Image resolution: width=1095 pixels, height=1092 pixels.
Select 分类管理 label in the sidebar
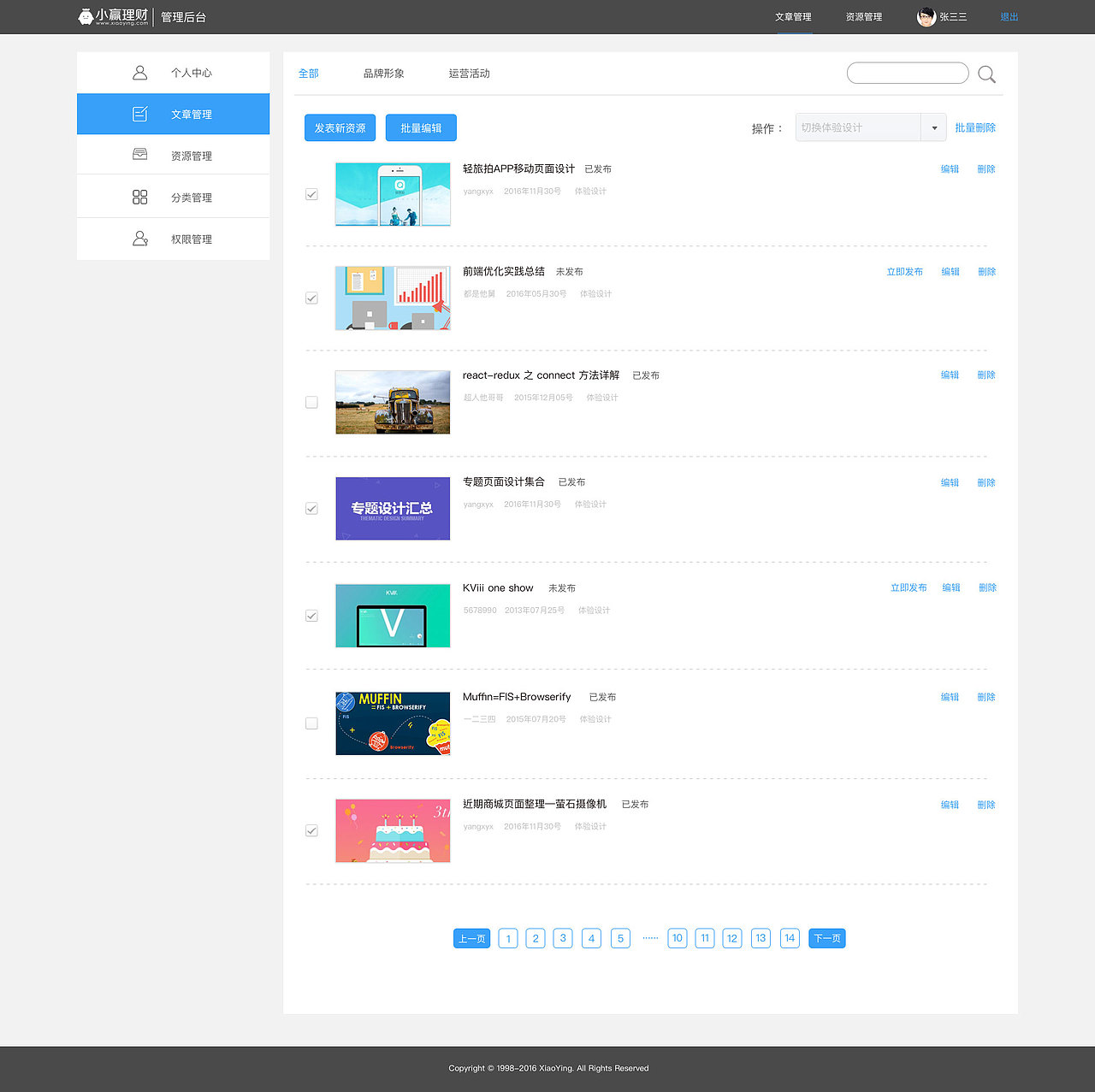[192, 198]
